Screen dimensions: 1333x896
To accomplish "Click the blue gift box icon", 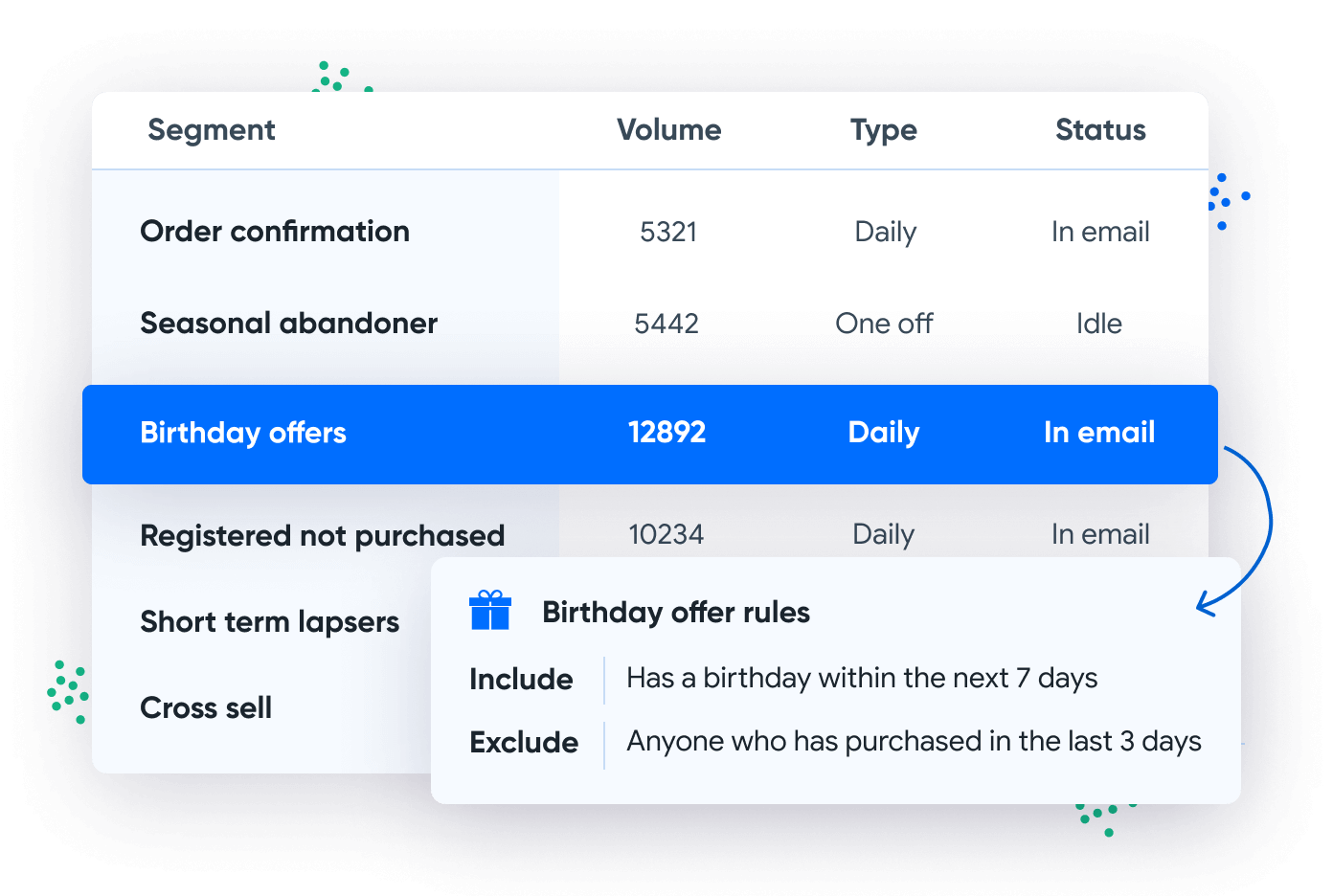I will (x=490, y=611).
